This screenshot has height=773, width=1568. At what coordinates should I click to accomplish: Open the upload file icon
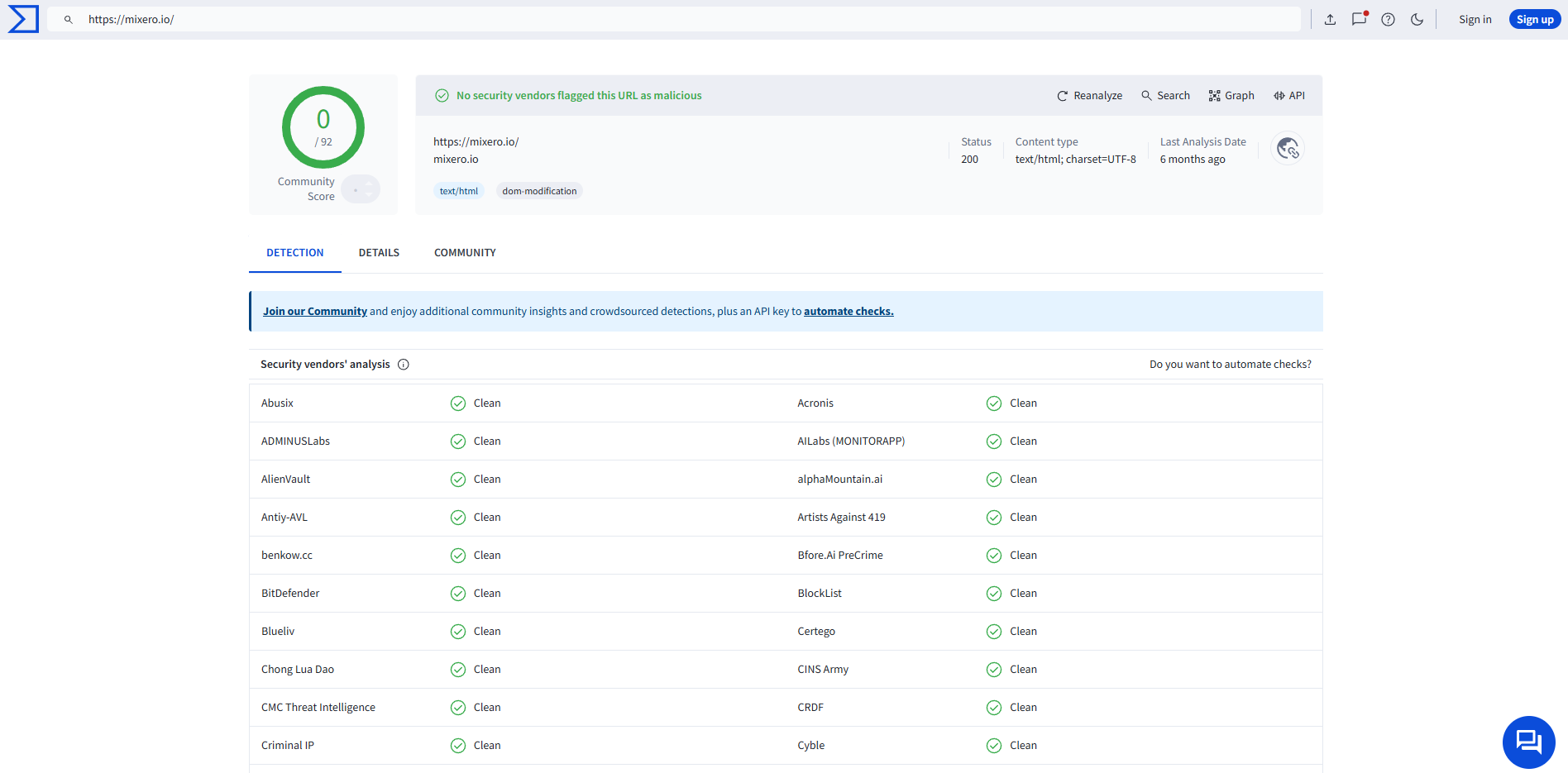1330,19
